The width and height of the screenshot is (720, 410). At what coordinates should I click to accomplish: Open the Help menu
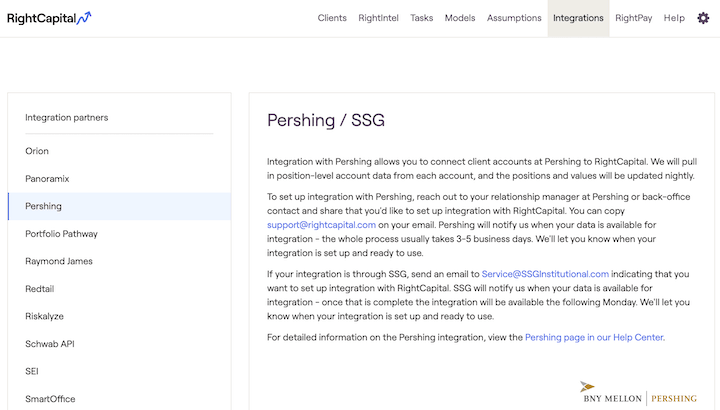pyautogui.click(x=674, y=18)
